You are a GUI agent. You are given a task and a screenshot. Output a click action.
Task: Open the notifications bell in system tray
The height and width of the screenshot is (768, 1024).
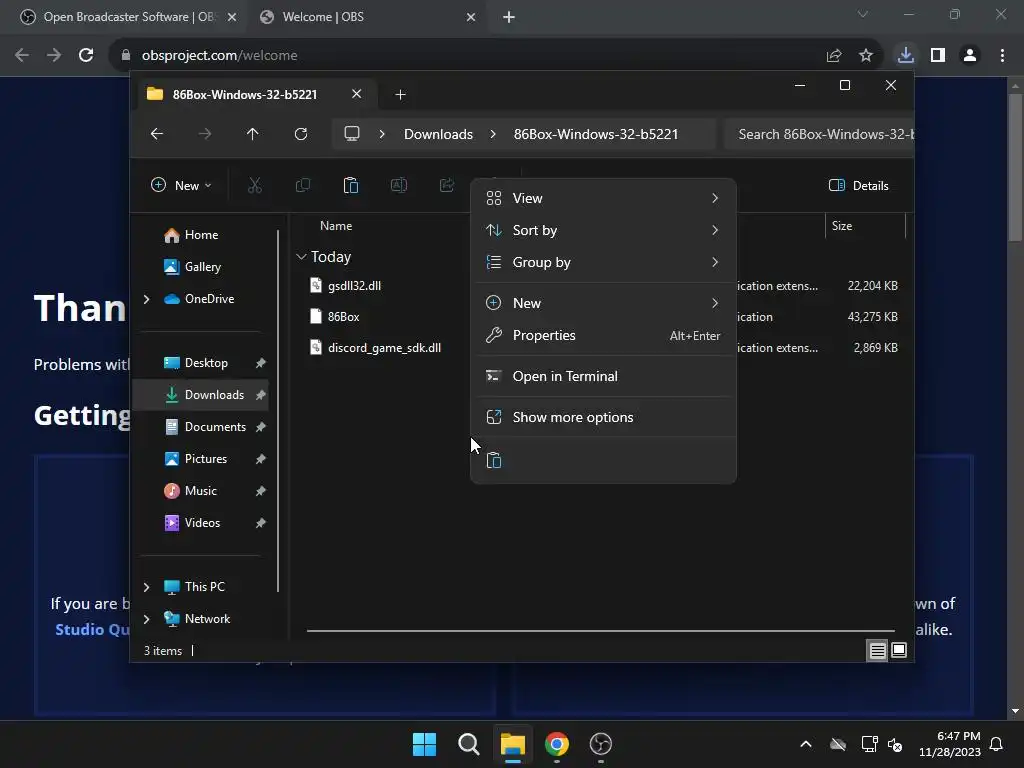[997, 744]
